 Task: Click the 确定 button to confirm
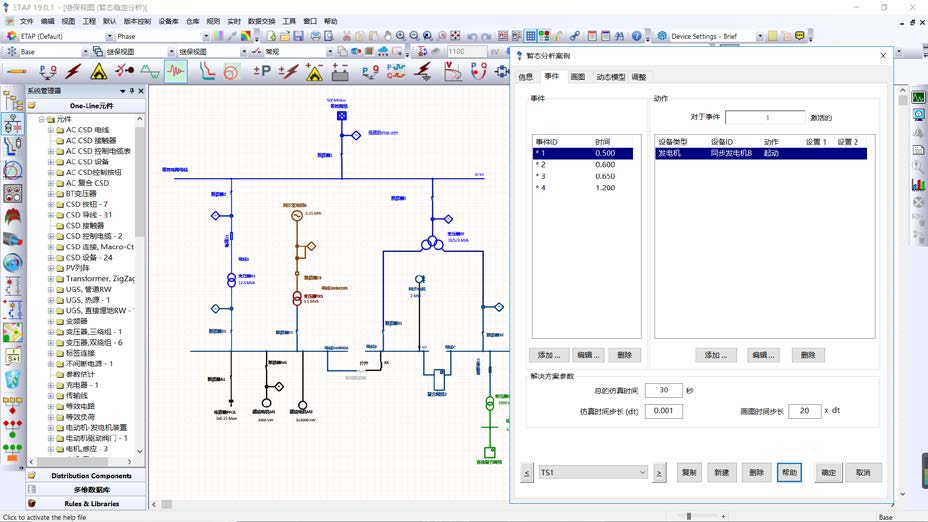(x=829, y=472)
